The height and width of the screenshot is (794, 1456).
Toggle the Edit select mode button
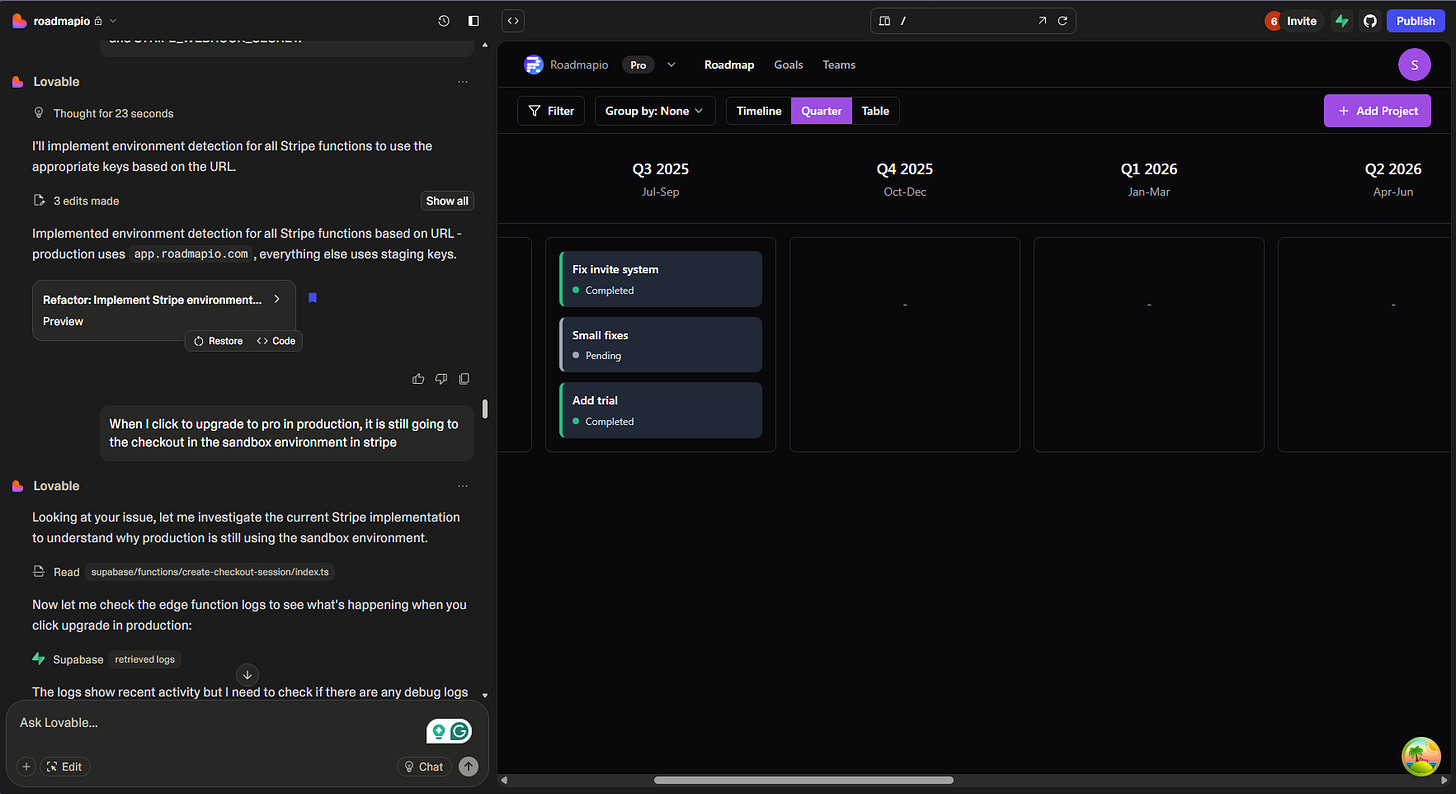[65, 767]
